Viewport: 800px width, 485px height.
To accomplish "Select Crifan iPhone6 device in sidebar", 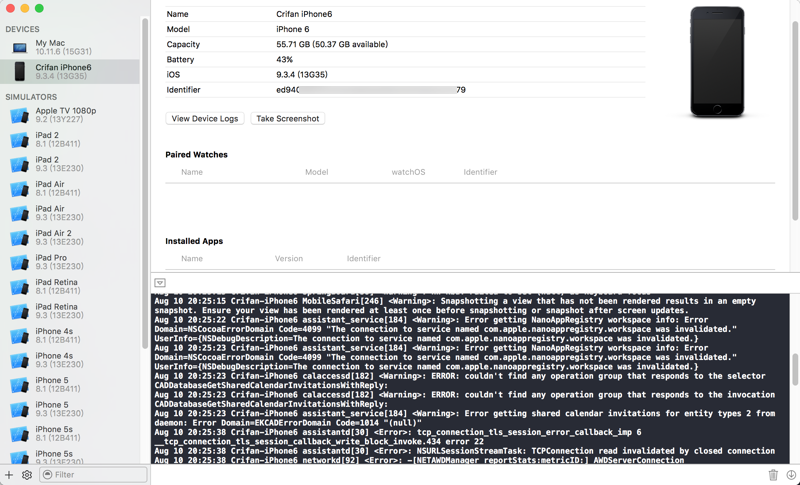I will tap(69, 71).
